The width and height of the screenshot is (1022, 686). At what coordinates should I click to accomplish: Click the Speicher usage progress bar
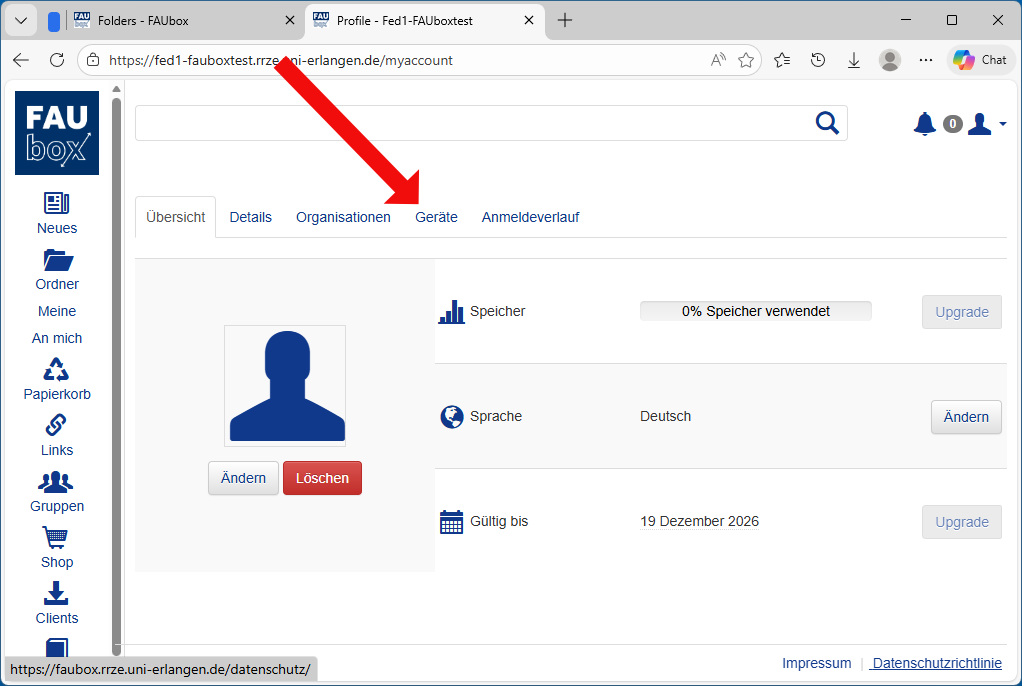[x=755, y=311]
